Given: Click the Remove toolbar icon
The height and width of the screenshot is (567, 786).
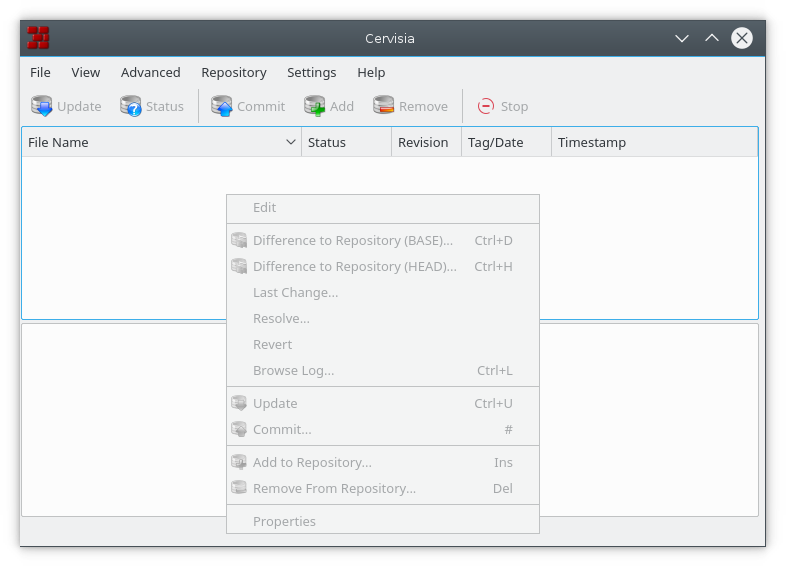Looking at the screenshot, I should point(383,106).
